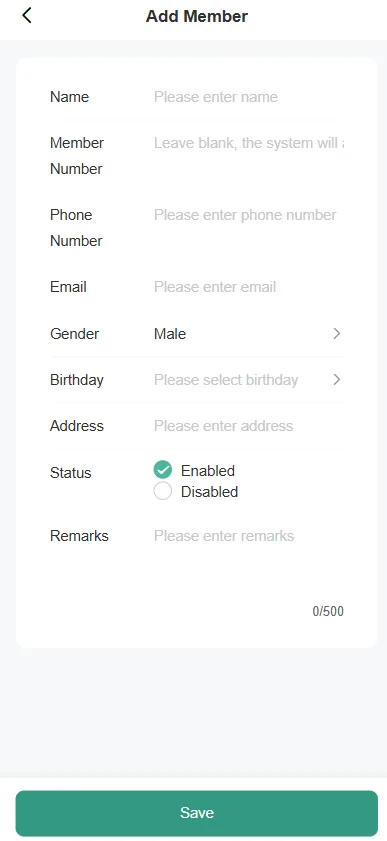Go back using the header arrow
Screen dimensions: 387x841
click(x=26, y=16)
